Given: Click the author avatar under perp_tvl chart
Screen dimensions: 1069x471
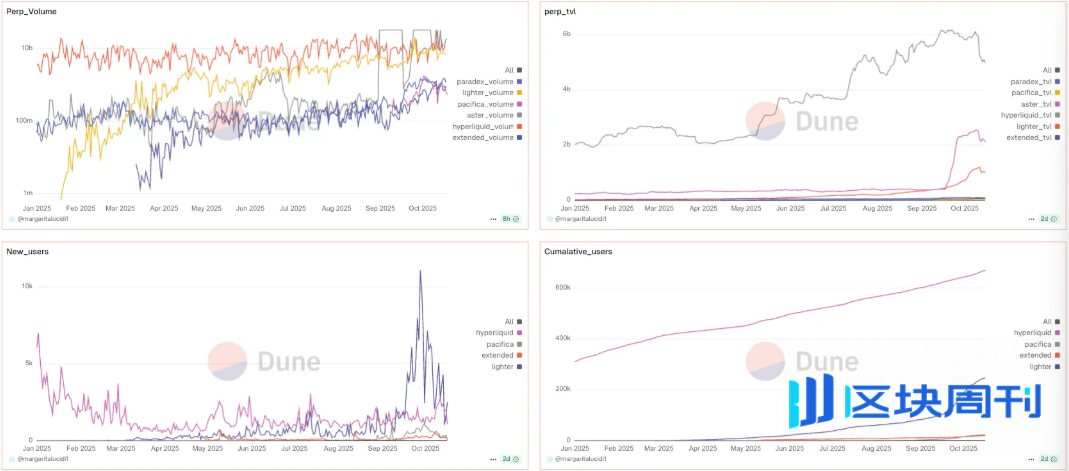Looking at the screenshot, I should [548, 217].
